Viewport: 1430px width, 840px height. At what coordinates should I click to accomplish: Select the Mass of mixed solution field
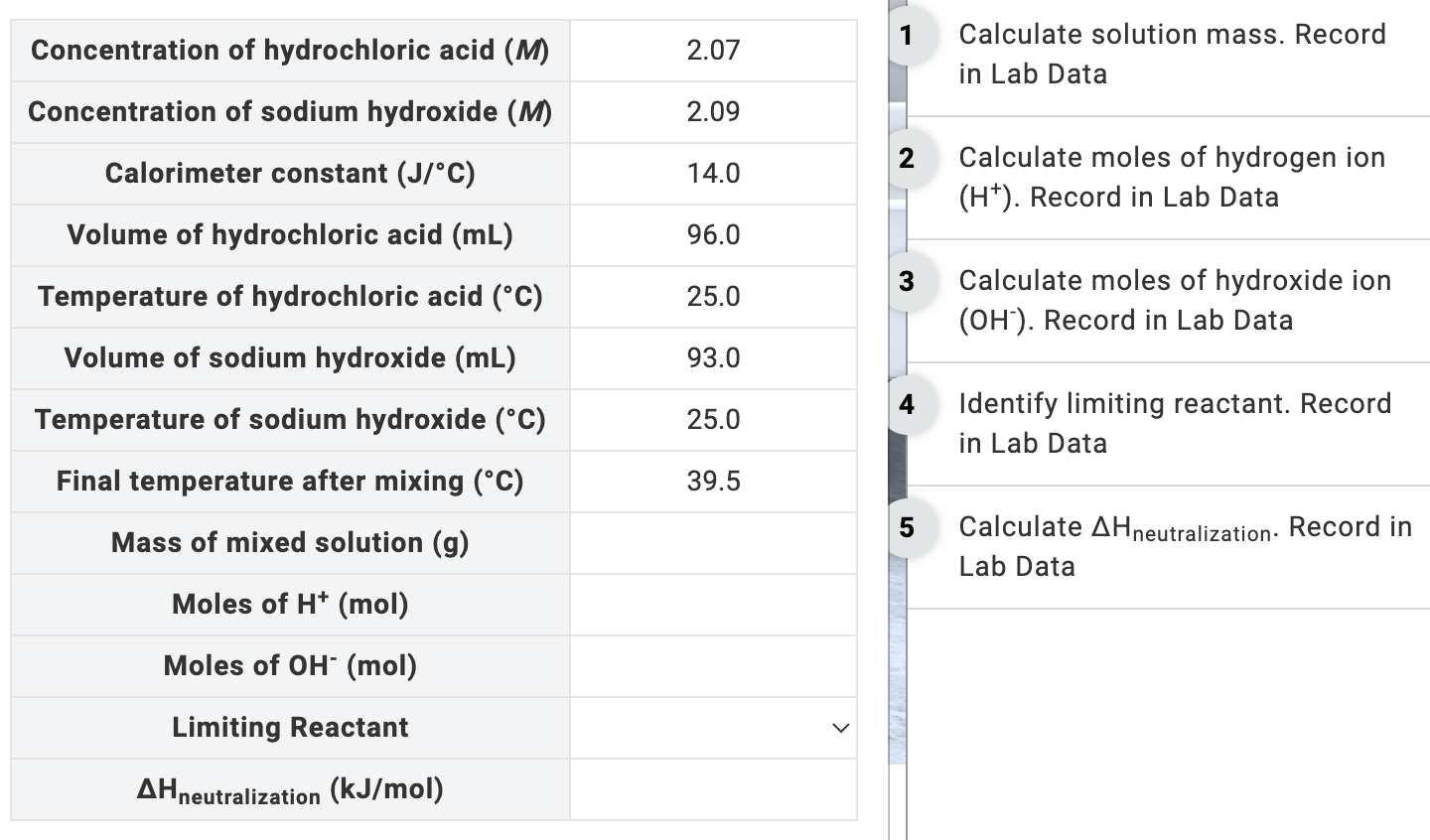click(713, 543)
